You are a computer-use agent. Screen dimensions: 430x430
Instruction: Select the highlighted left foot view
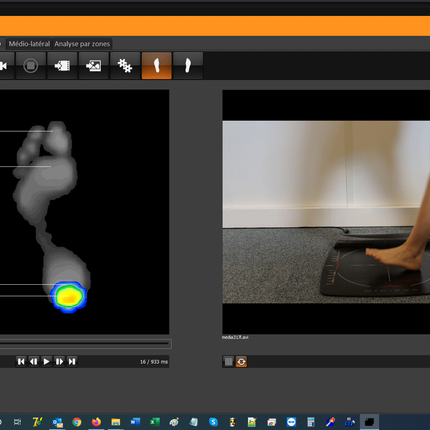click(x=157, y=66)
